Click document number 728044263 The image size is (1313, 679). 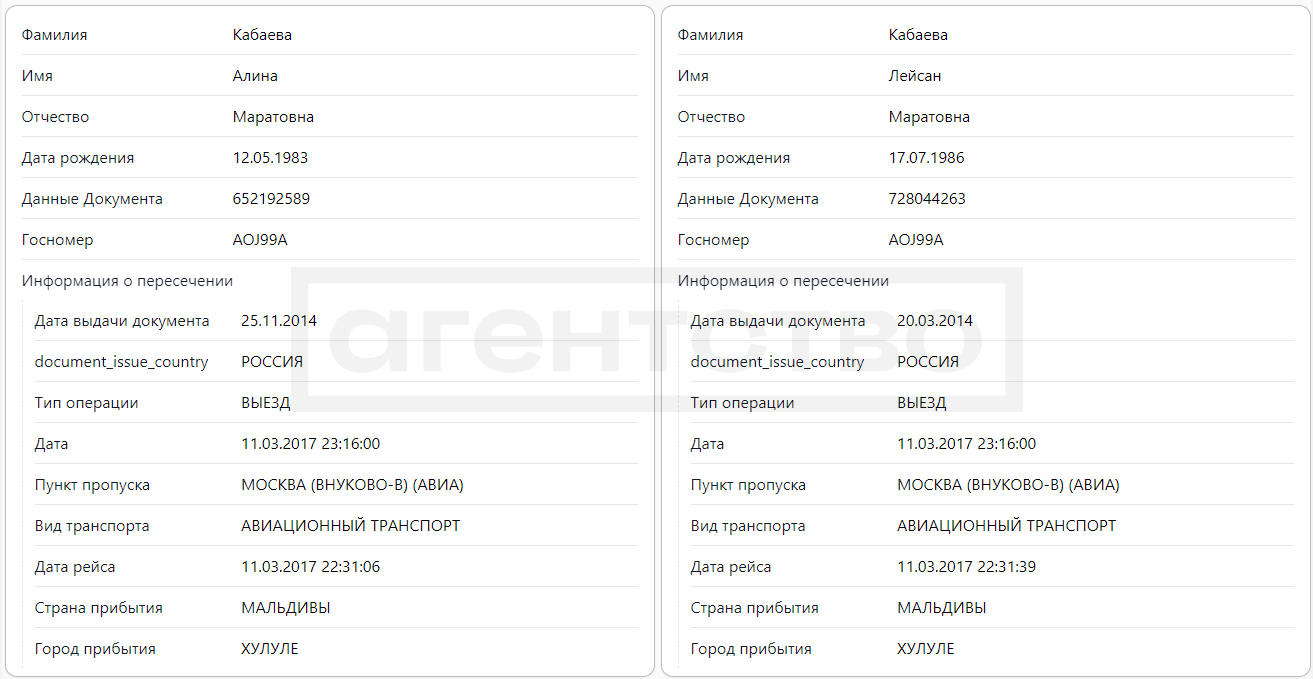click(x=927, y=199)
